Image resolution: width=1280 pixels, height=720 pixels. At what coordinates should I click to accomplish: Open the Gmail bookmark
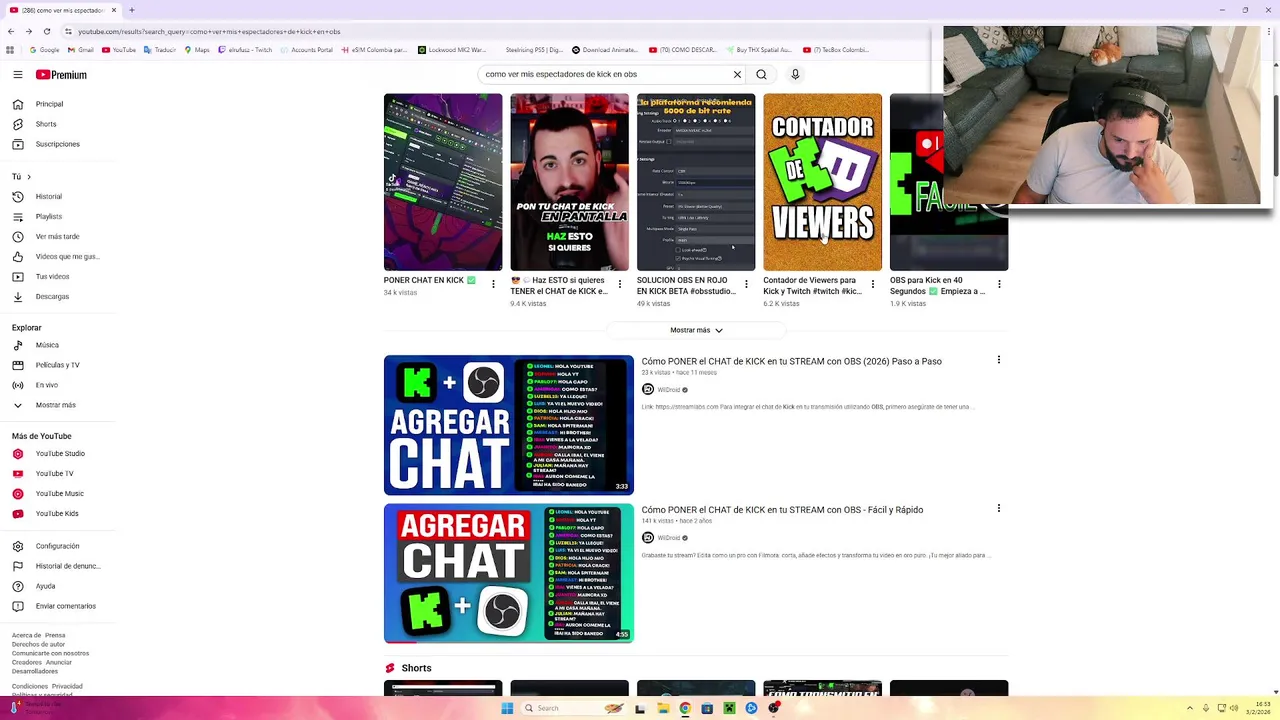(81, 50)
